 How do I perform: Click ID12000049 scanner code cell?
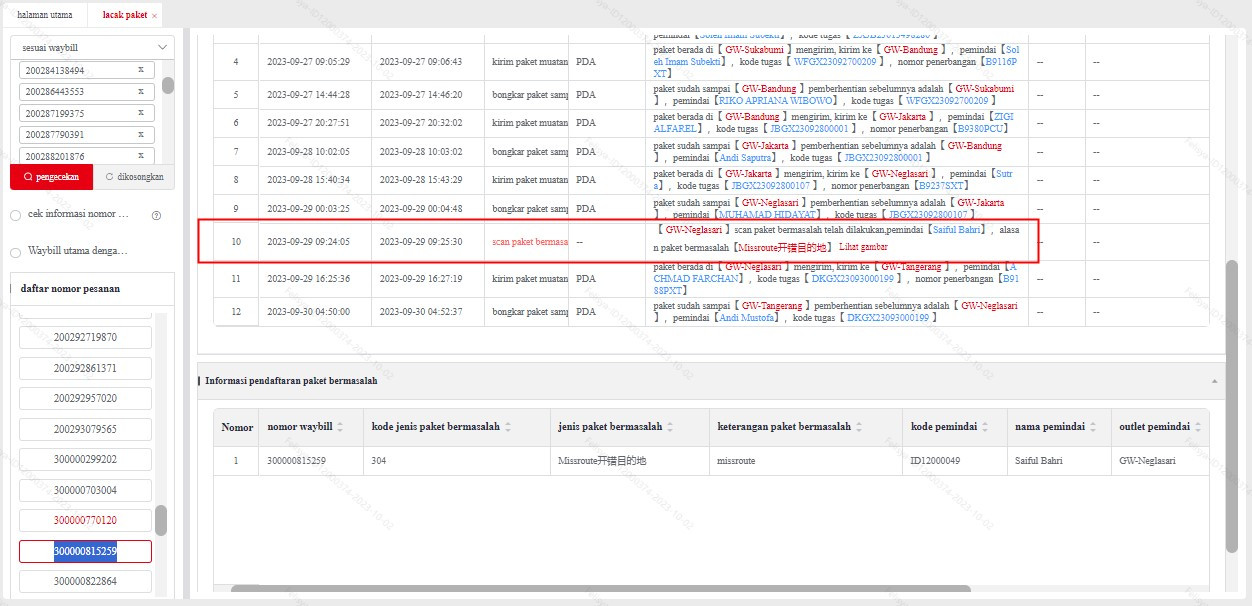[936, 461]
